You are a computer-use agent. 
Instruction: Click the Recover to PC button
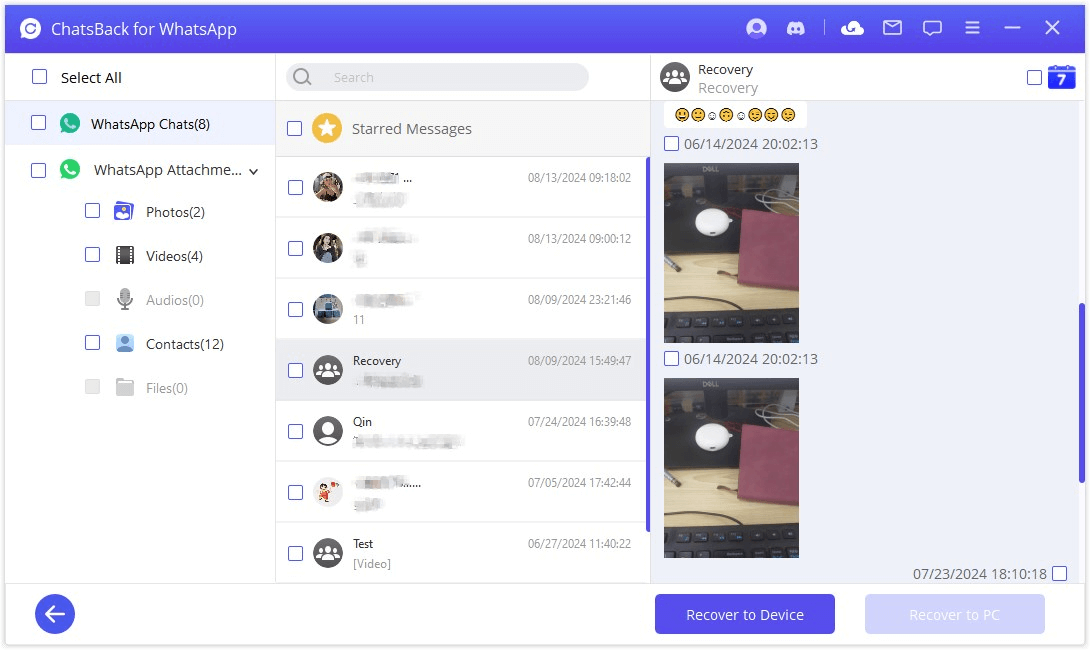point(954,614)
